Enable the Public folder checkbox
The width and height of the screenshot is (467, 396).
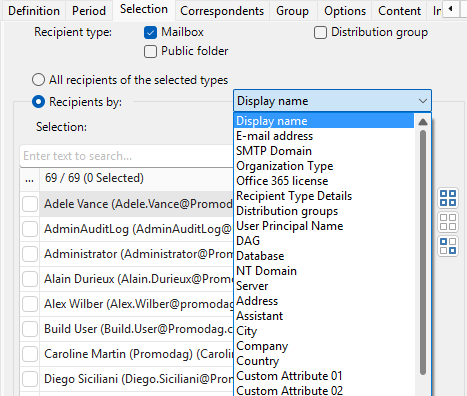click(x=150, y=52)
